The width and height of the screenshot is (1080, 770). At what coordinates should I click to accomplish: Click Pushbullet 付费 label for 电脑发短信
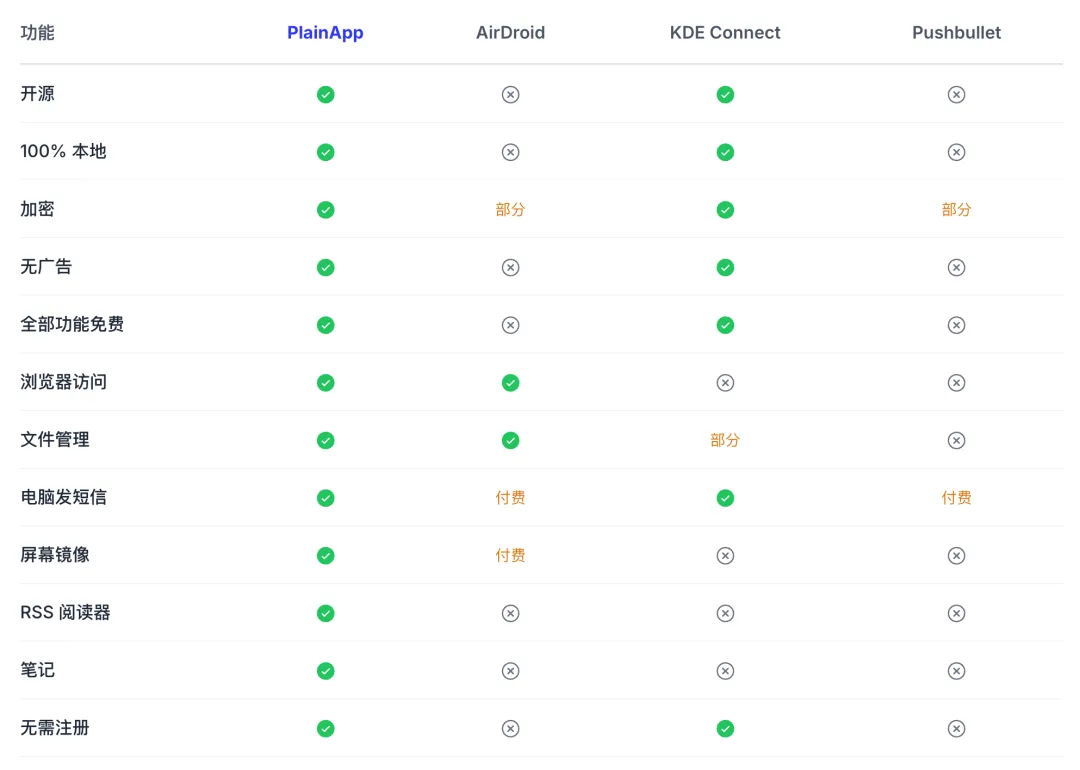pyautogui.click(x=956, y=498)
